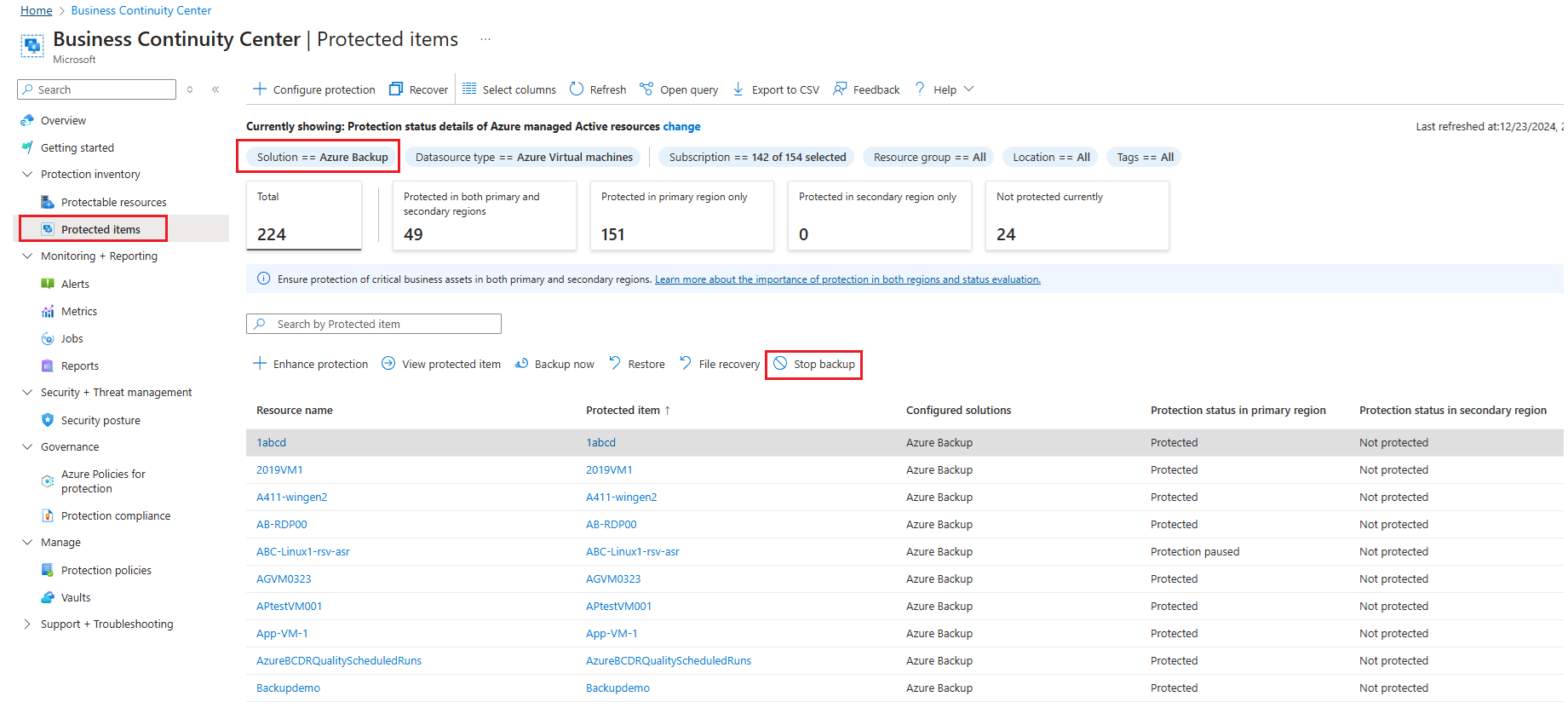
Task: Open the more options ellipsis by page title
Action: point(485,39)
